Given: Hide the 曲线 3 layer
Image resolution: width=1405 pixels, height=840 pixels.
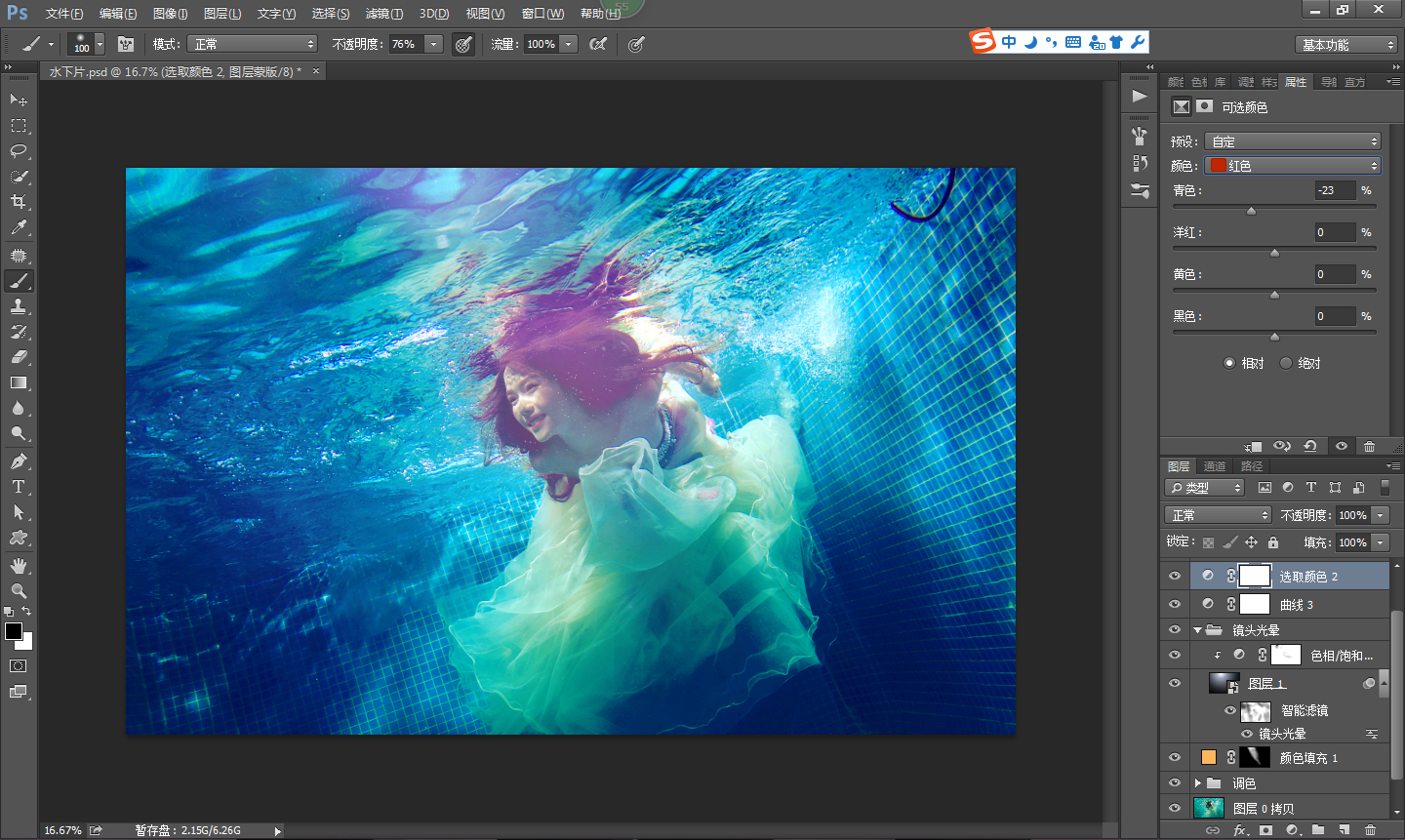Looking at the screenshot, I should [x=1175, y=604].
